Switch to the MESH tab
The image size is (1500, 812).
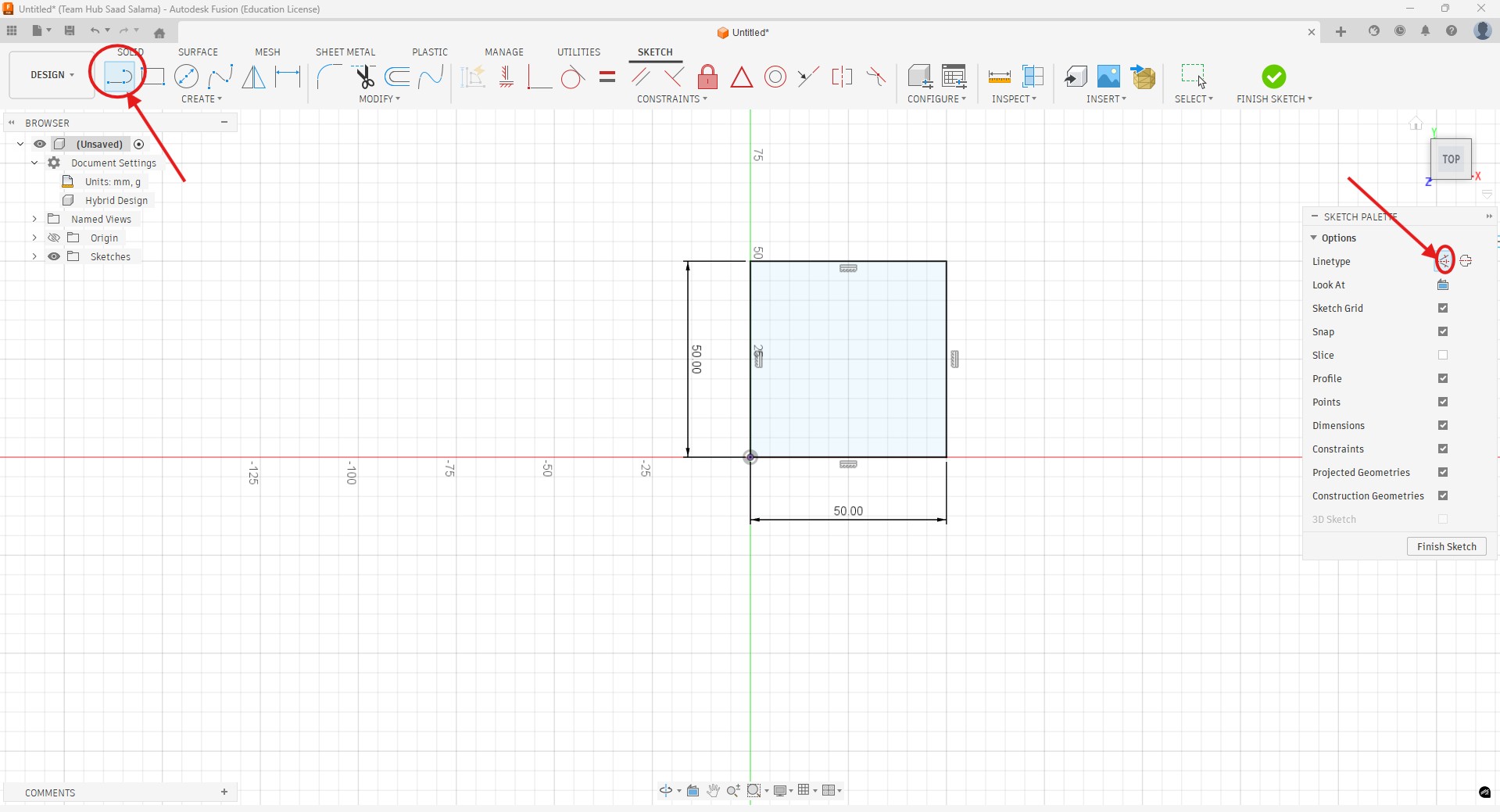267,52
